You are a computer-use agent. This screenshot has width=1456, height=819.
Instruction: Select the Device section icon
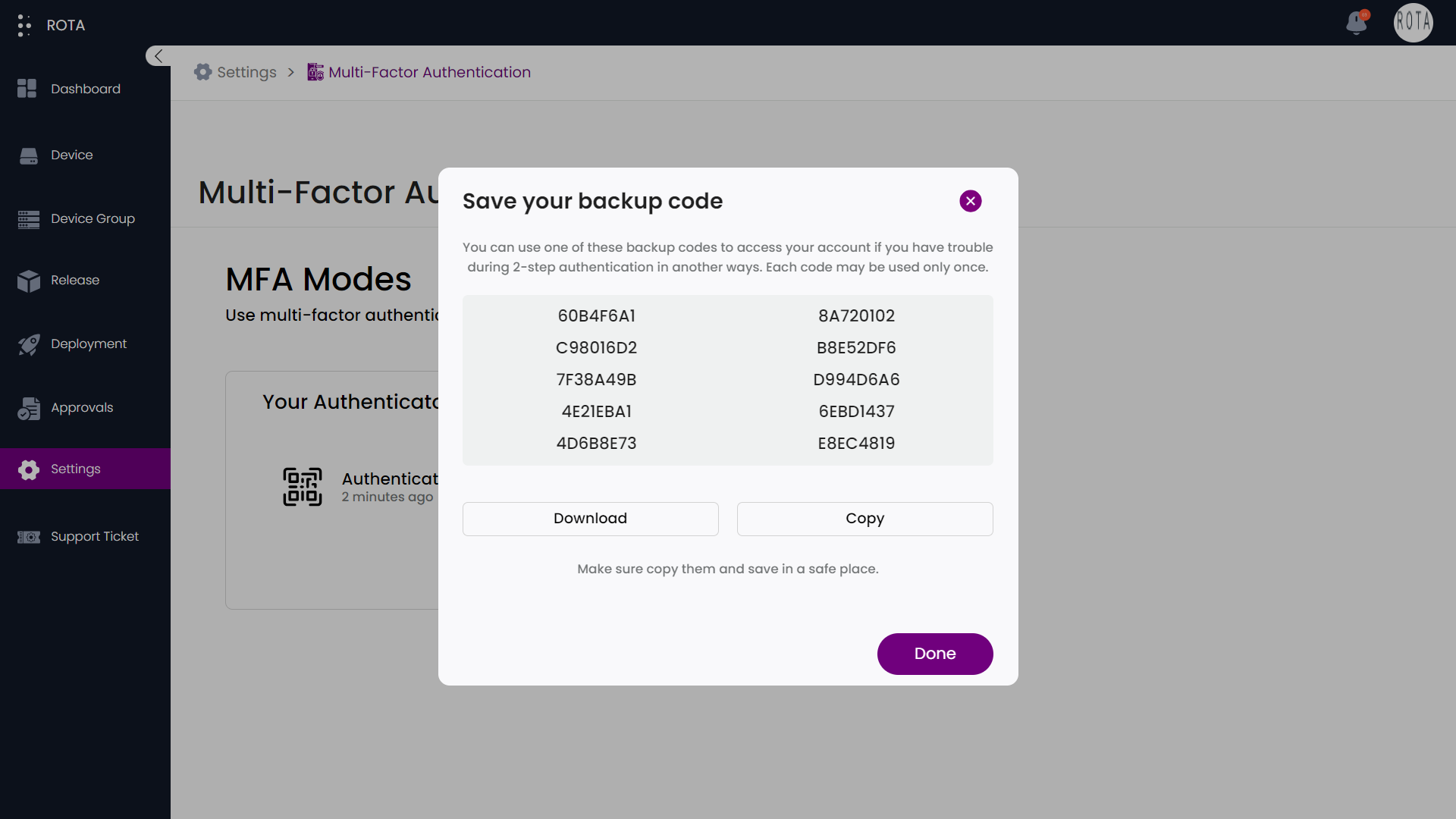click(x=28, y=155)
